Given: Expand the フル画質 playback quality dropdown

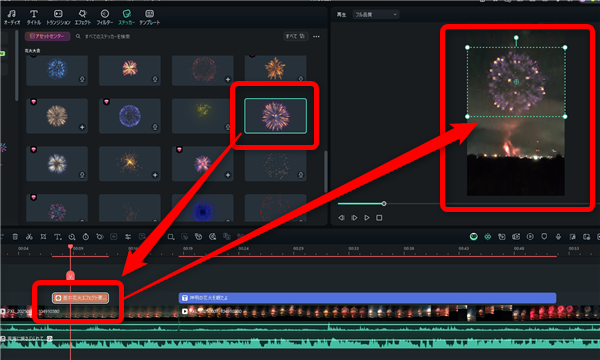Looking at the screenshot, I should (x=376, y=15).
